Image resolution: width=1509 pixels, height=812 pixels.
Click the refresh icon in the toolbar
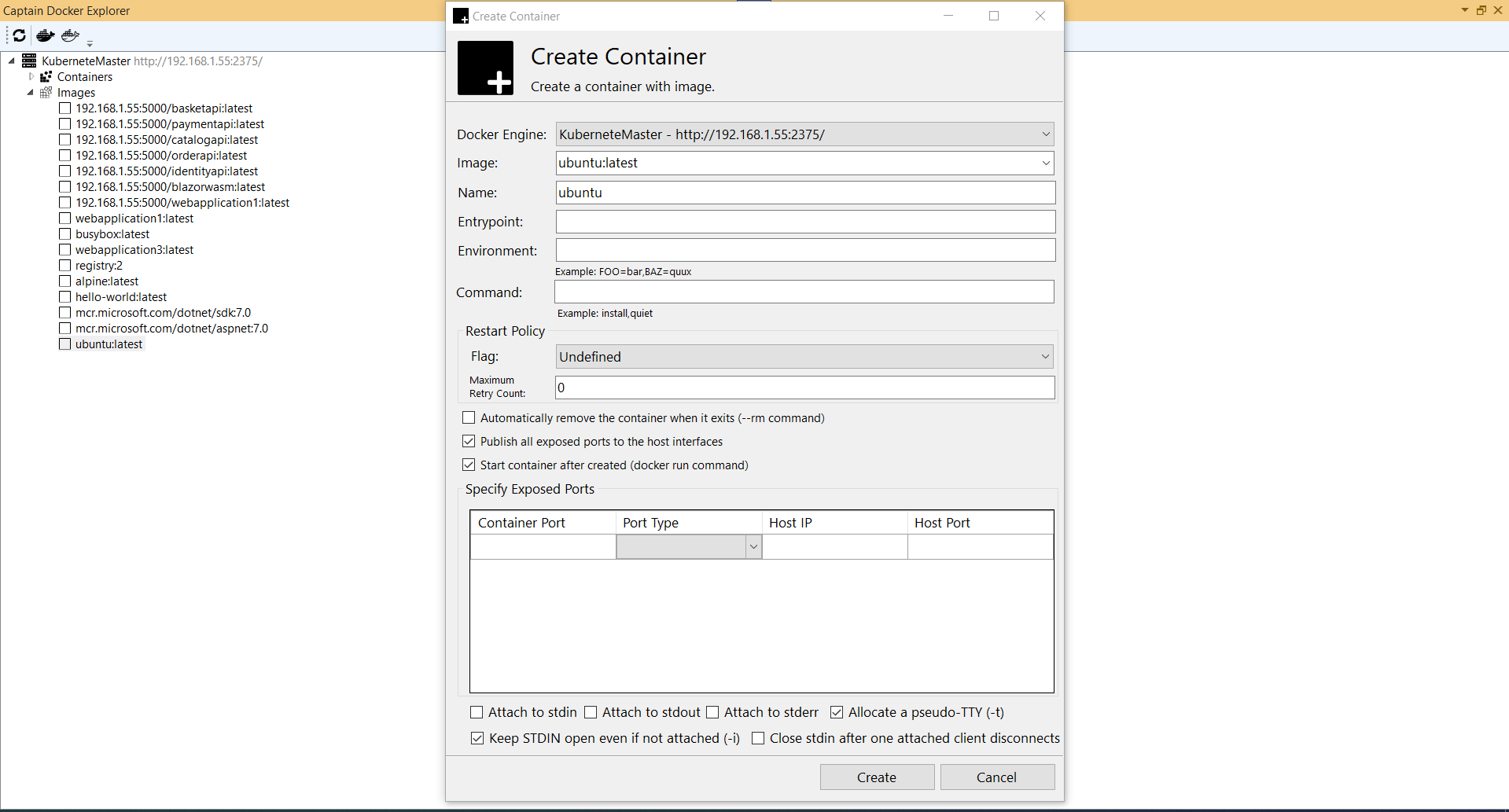pyautogui.click(x=17, y=35)
